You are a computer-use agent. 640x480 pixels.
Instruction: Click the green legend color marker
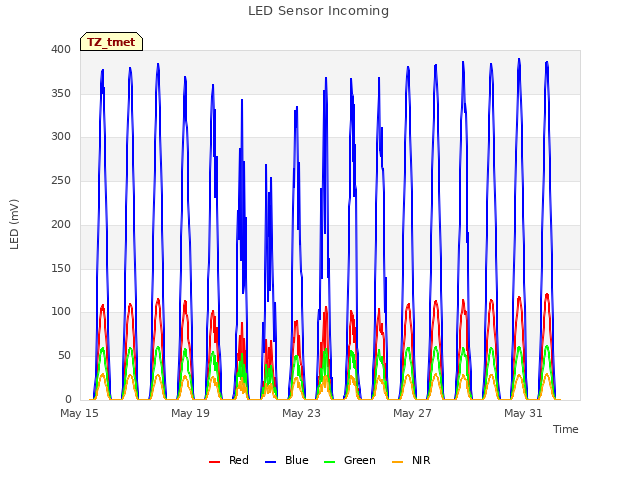coord(329,462)
